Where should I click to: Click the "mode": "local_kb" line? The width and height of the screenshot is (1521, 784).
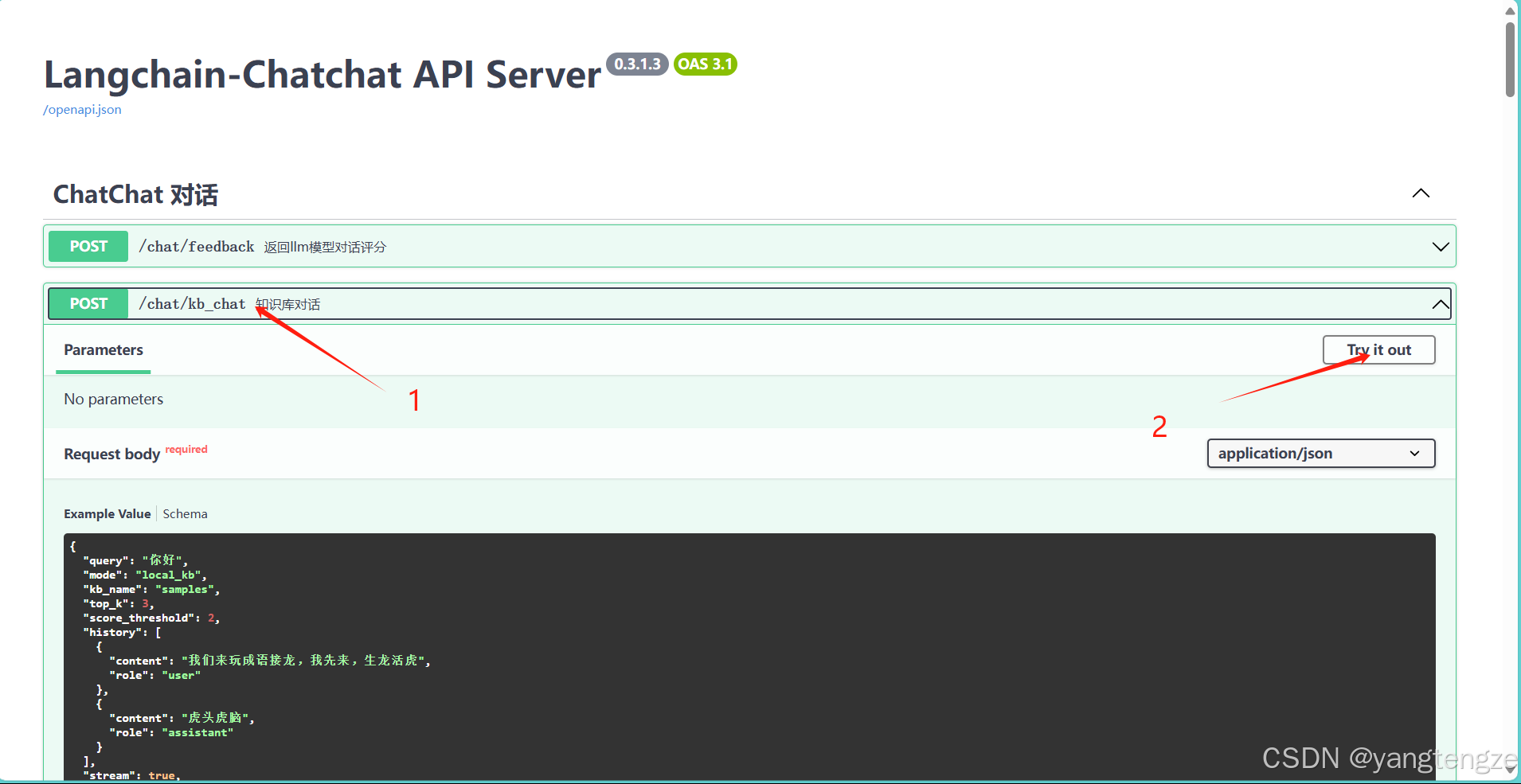click(145, 575)
